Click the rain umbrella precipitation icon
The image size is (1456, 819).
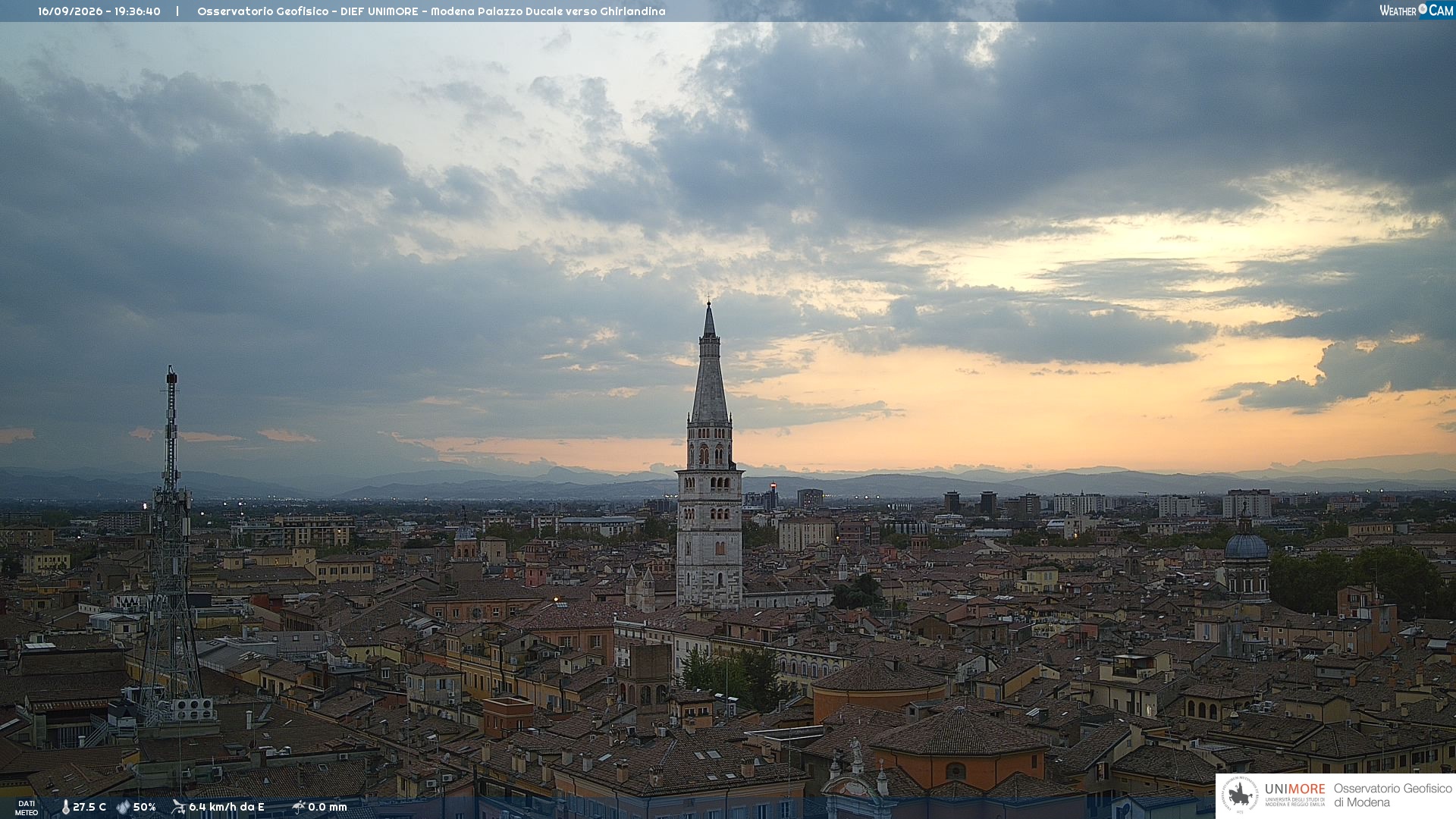(x=298, y=807)
